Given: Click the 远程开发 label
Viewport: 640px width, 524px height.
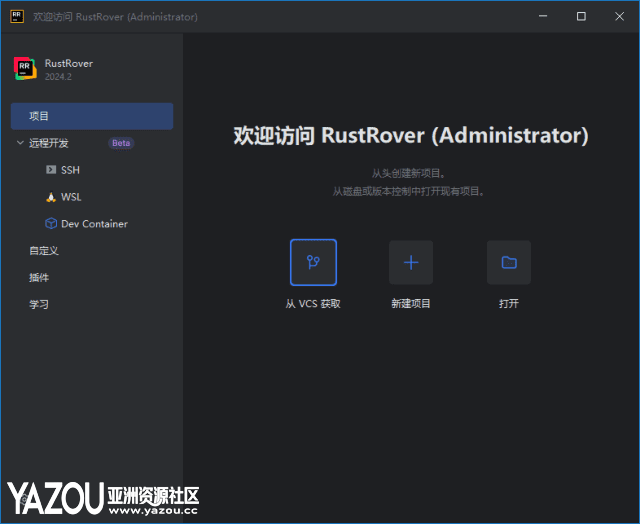Looking at the screenshot, I should pyautogui.click(x=49, y=143).
